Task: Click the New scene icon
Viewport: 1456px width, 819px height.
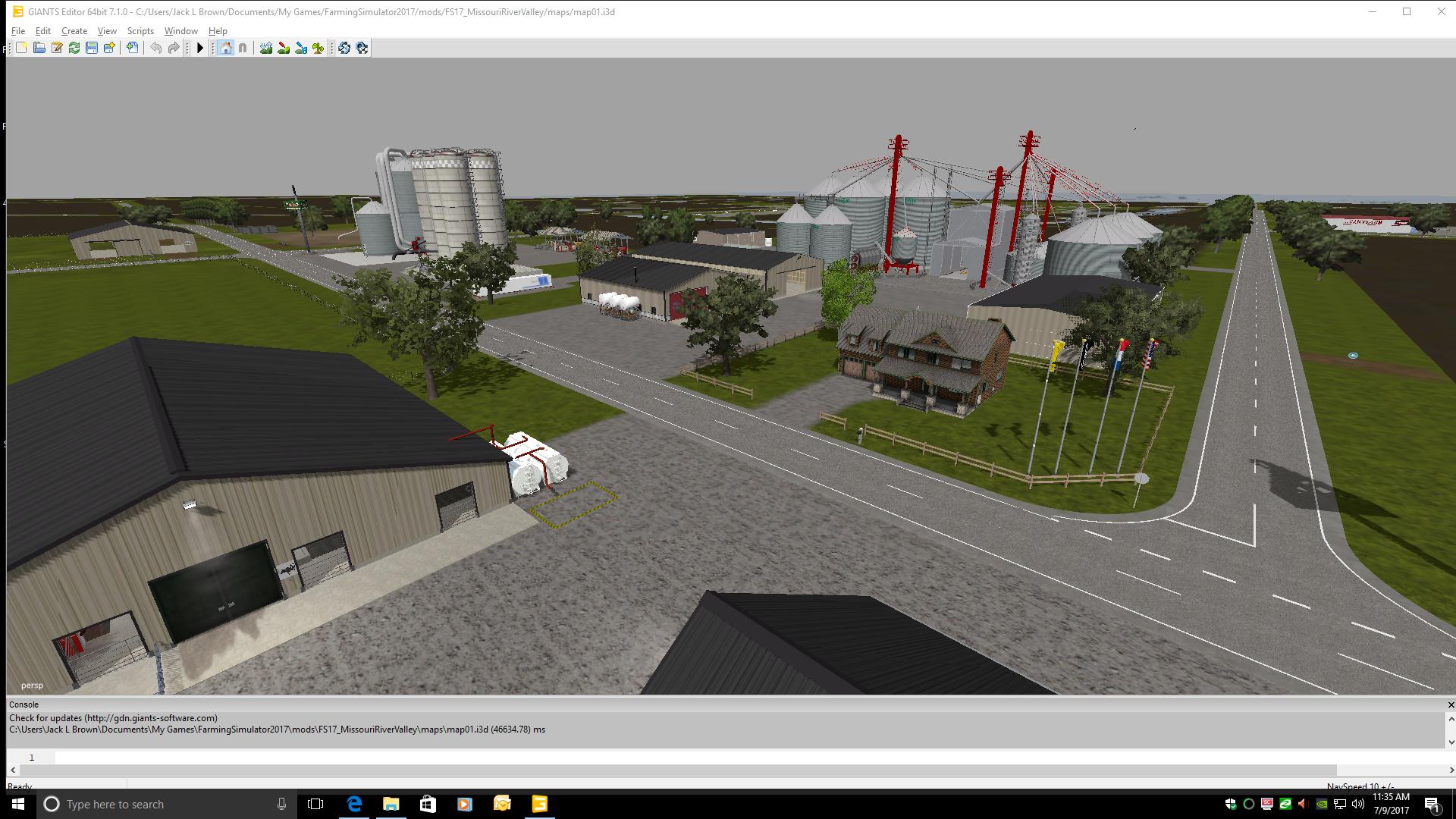Action: point(21,48)
